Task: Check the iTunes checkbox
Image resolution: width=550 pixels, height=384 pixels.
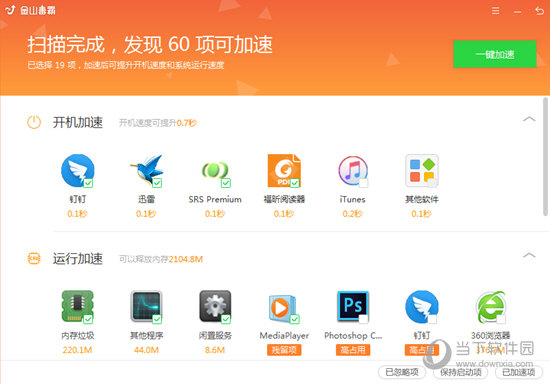Action: click(363, 183)
